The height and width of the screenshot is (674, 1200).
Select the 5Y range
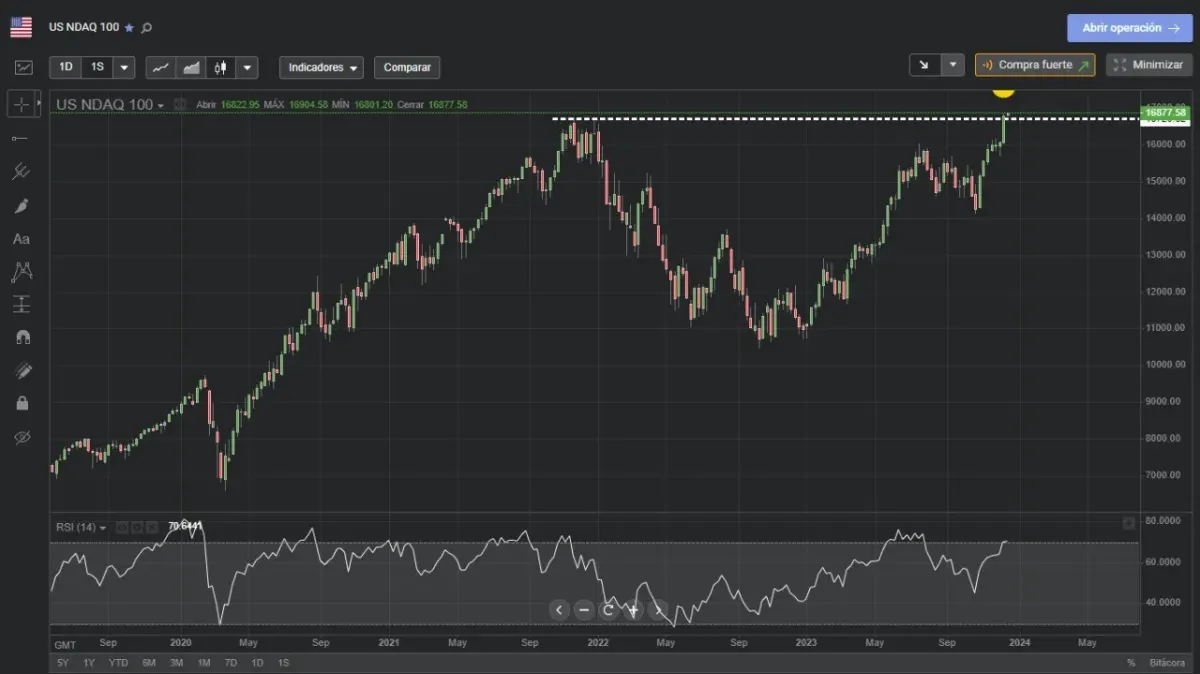point(63,663)
